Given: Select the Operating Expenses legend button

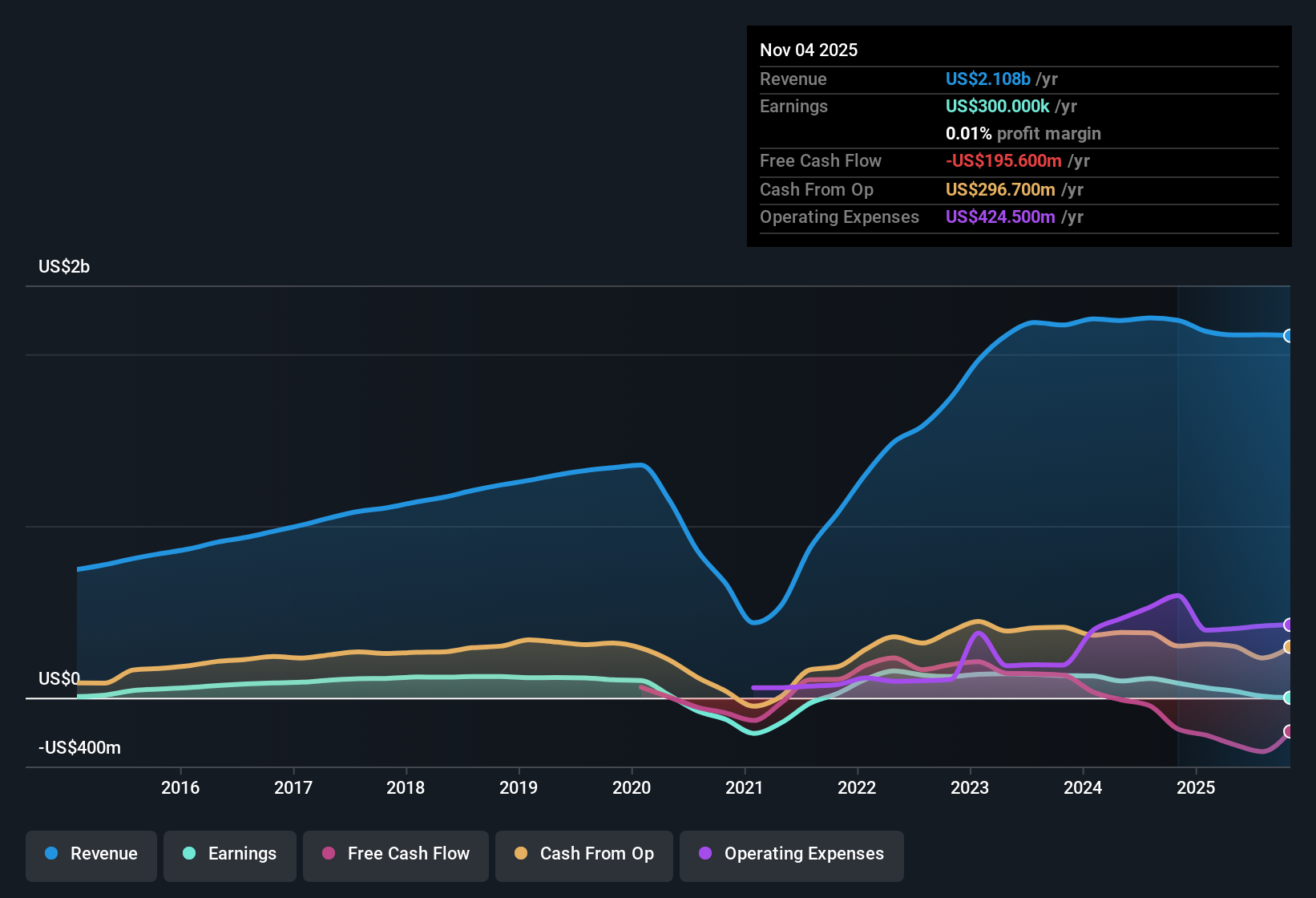Looking at the screenshot, I should pos(791,854).
